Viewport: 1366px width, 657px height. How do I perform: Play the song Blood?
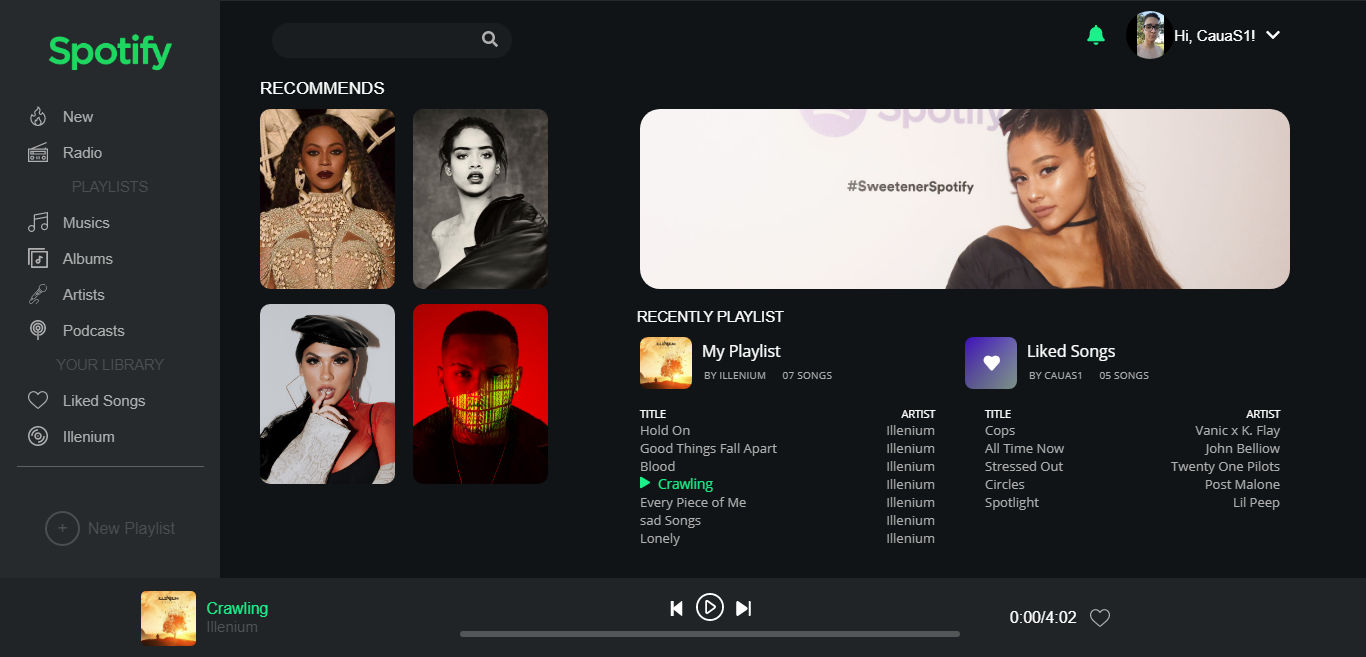click(x=657, y=467)
